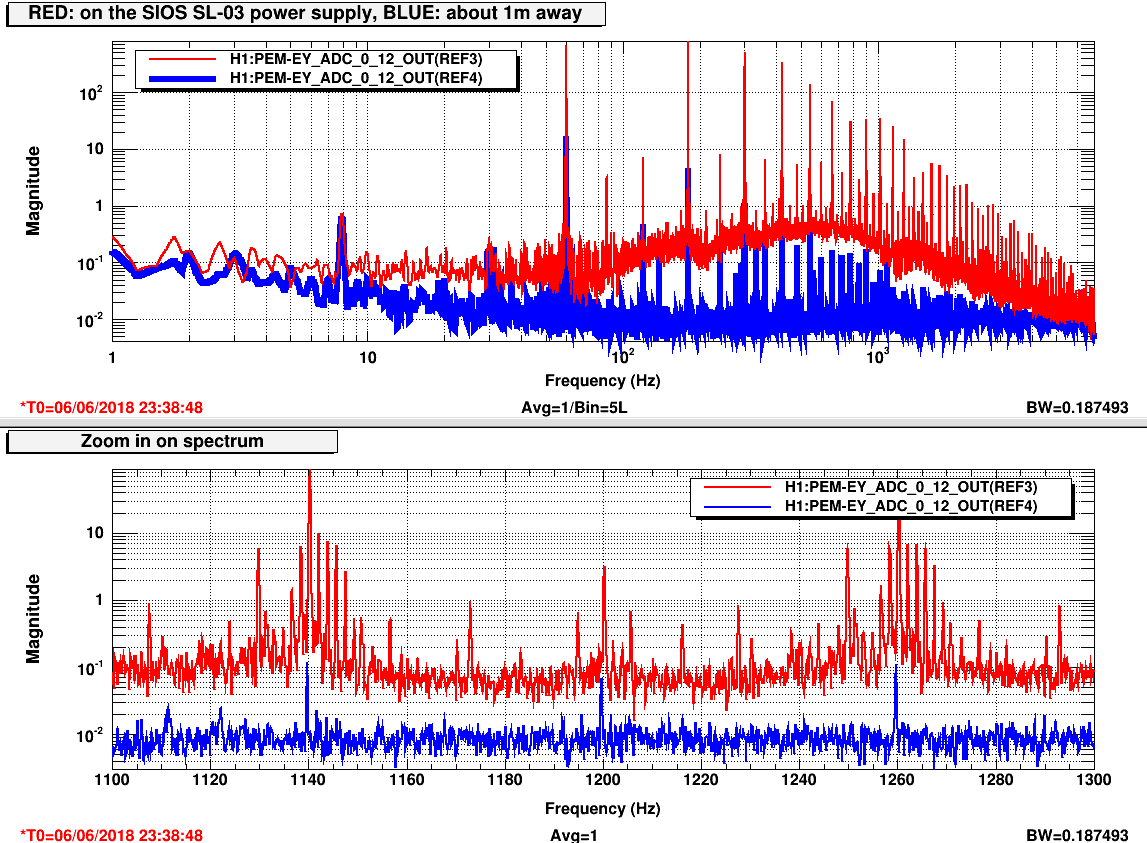Select the red REF3 line sample in top legend

182,59
